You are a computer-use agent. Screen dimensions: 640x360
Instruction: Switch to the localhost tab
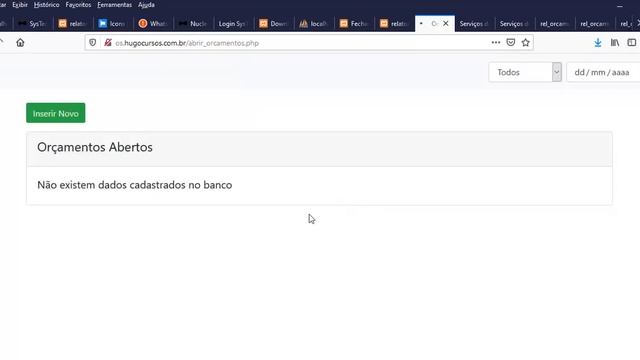point(313,24)
